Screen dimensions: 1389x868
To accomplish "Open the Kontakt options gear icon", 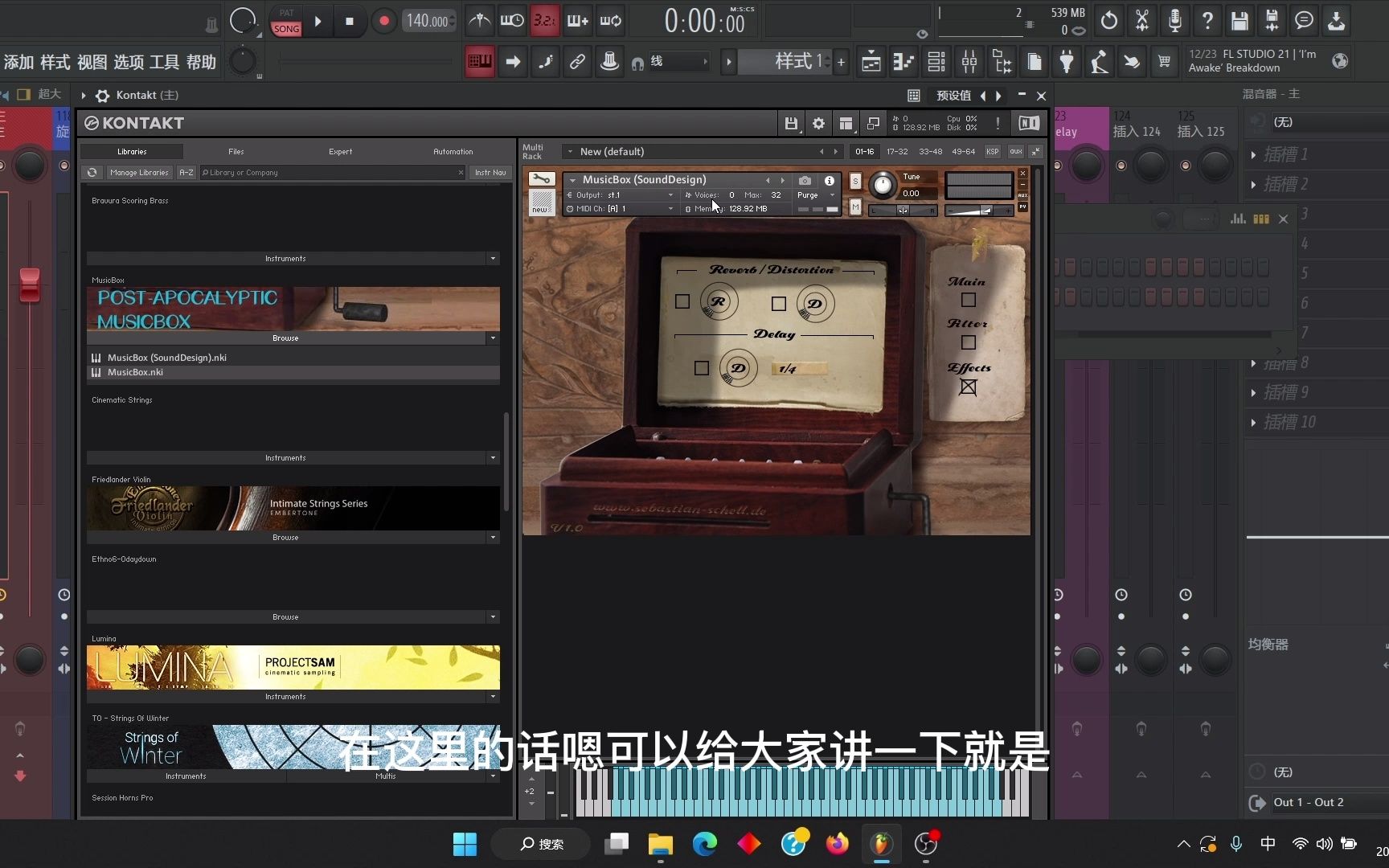I will coord(818,123).
